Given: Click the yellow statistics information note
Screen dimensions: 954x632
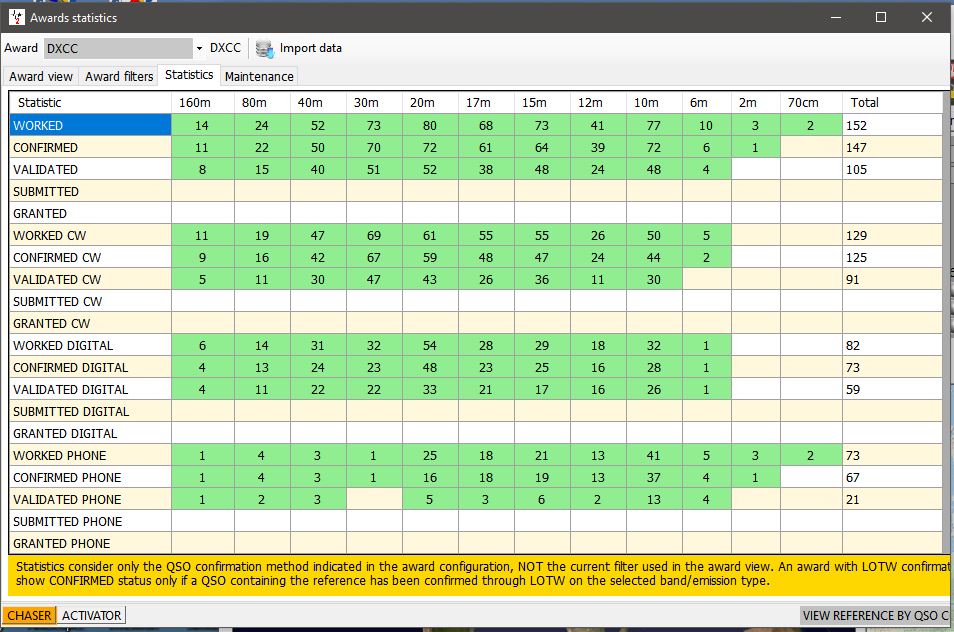Looking at the screenshot, I should [479, 574].
